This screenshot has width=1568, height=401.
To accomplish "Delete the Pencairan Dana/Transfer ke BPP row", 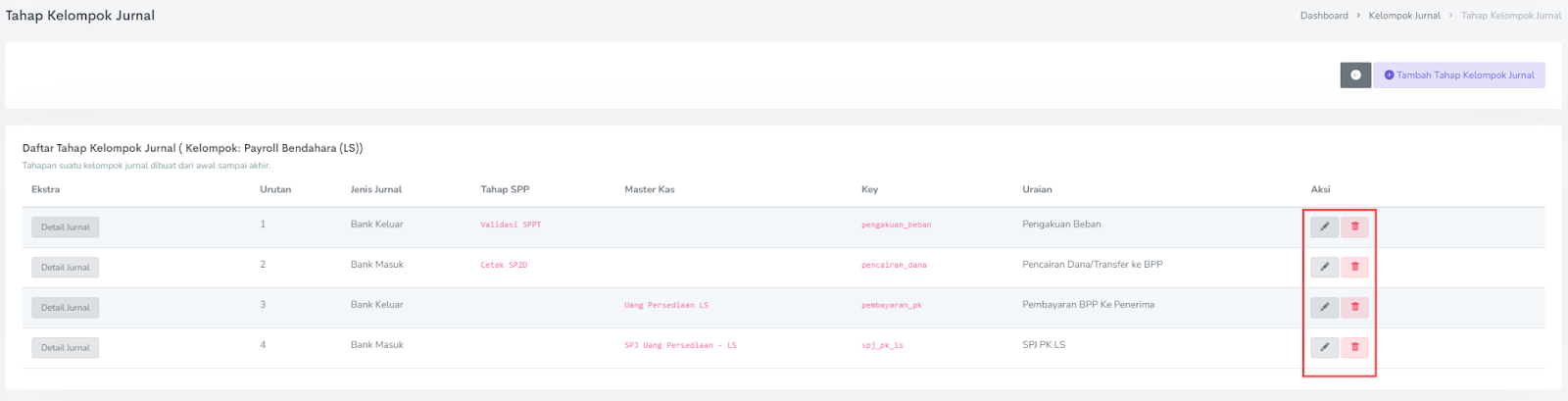I will pyautogui.click(x=1354, y=267).
